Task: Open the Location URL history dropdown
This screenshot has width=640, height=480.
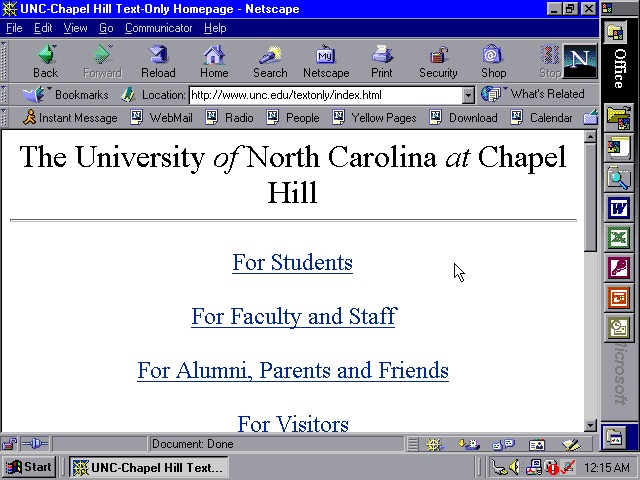Action: (468, 95)
